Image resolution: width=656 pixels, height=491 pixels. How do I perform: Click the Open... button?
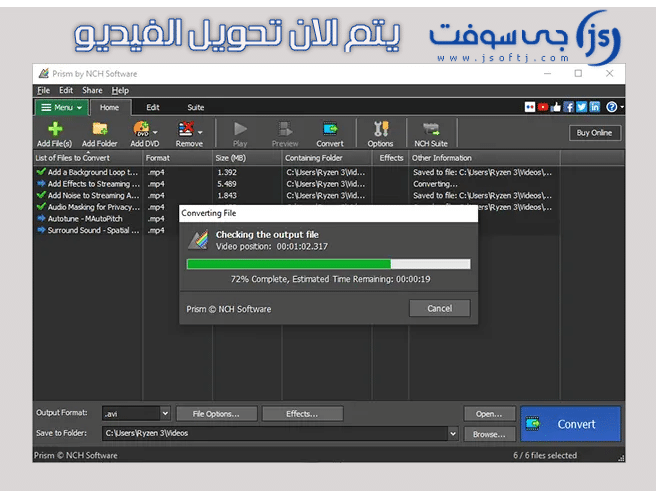pos(489,414)
